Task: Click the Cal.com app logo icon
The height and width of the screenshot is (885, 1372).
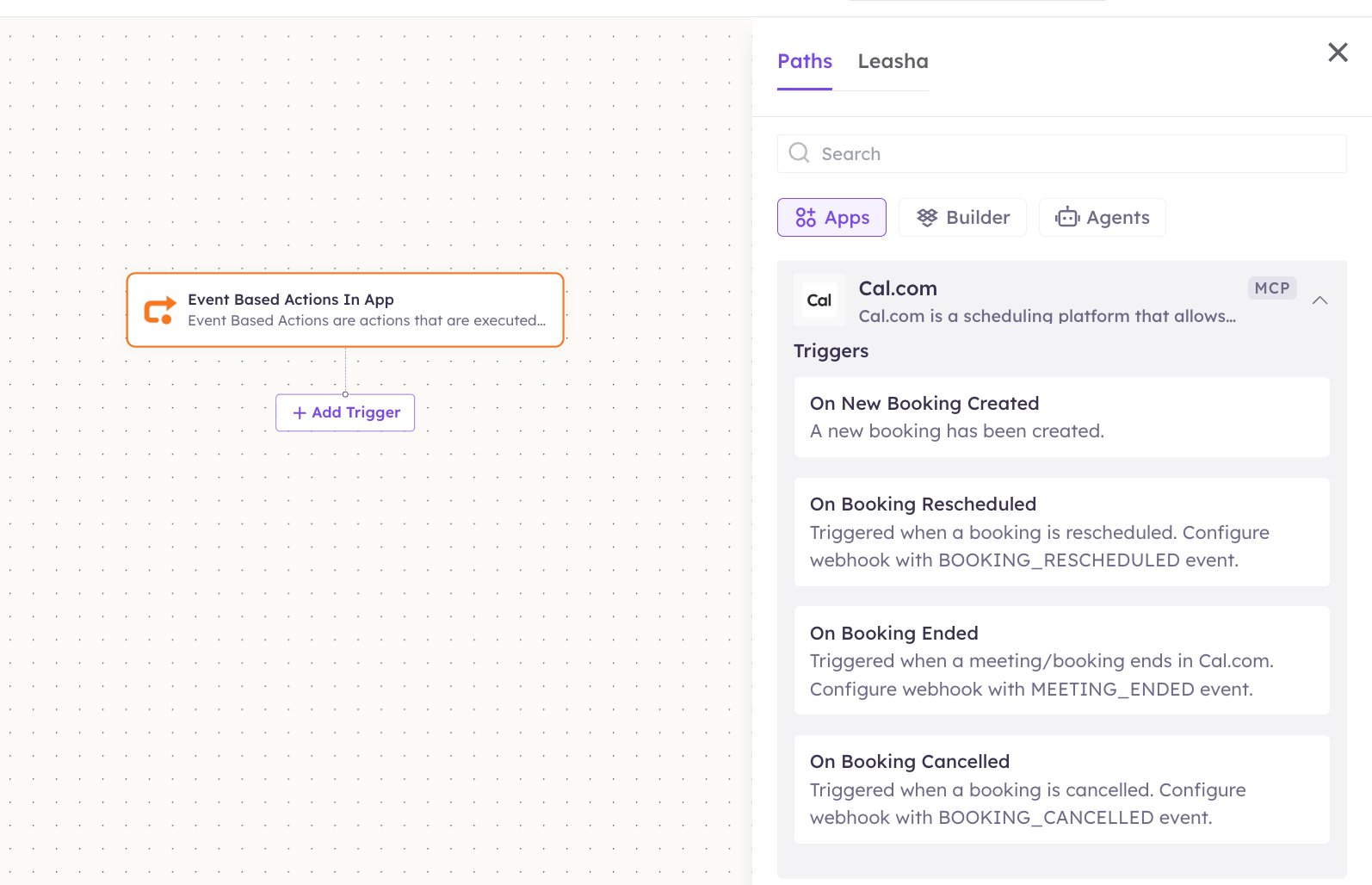Action: 819,300
